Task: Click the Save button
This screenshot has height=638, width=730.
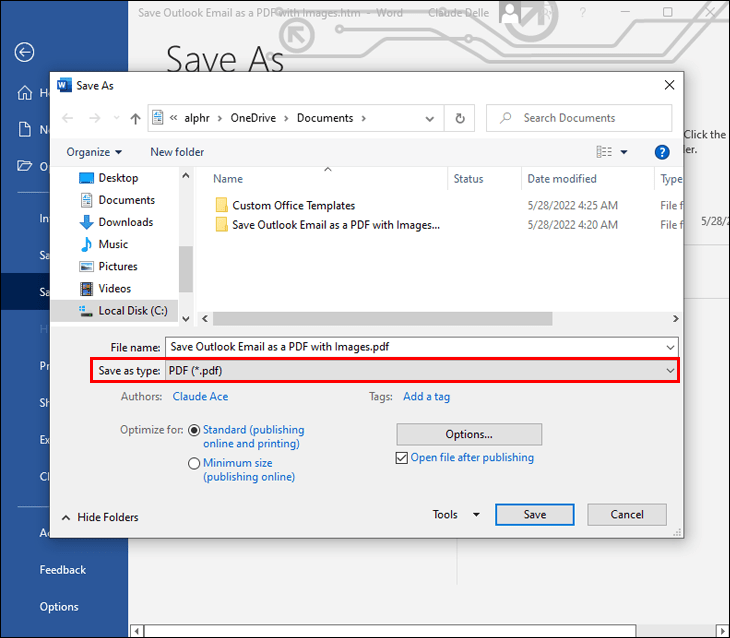Action: [x=534, y=515]
